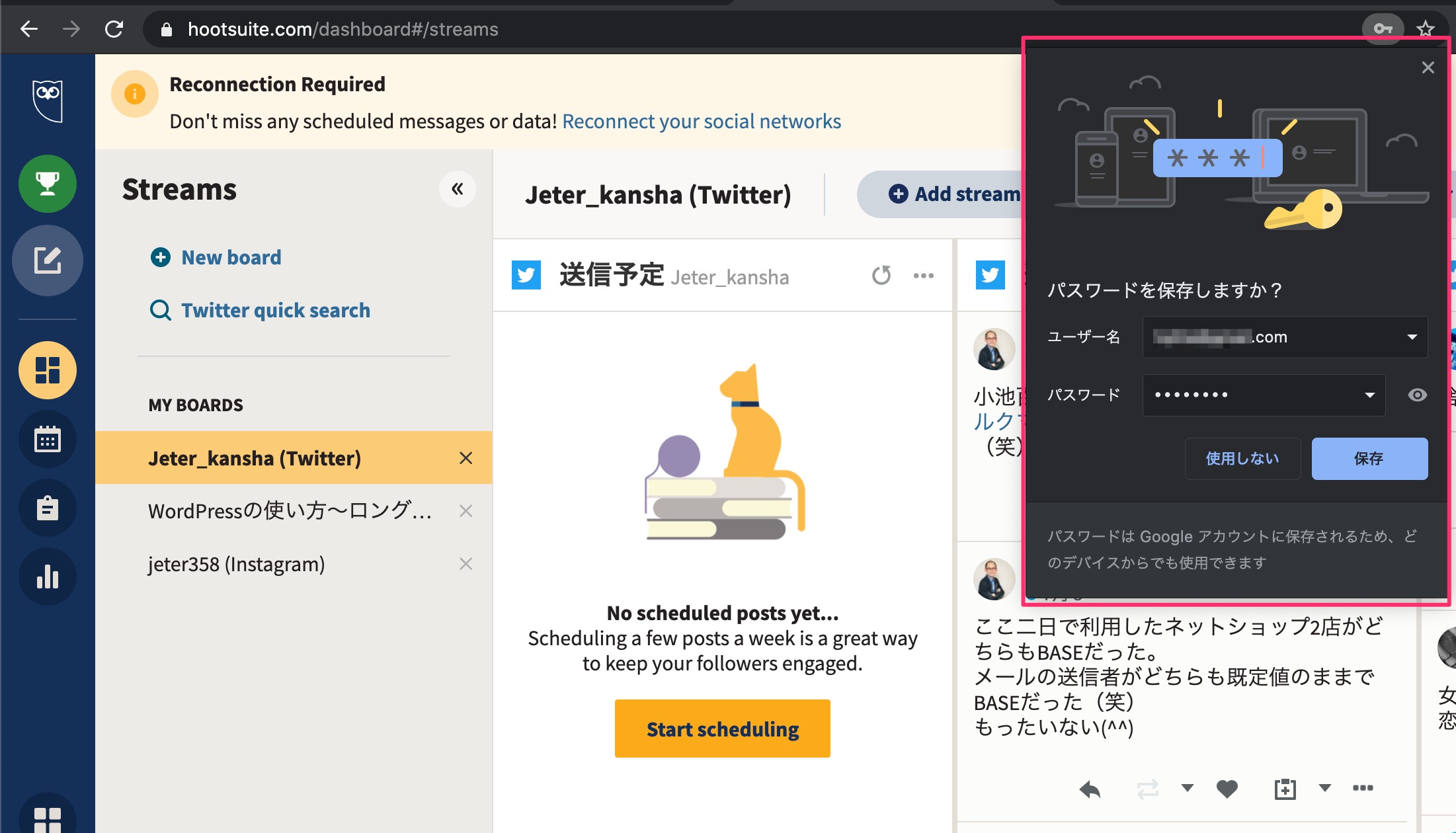The width and height of the screenshot is (1456, 833).
Task: Collapse the Streams panel with double chevron
Action: [x=458, y=189]
